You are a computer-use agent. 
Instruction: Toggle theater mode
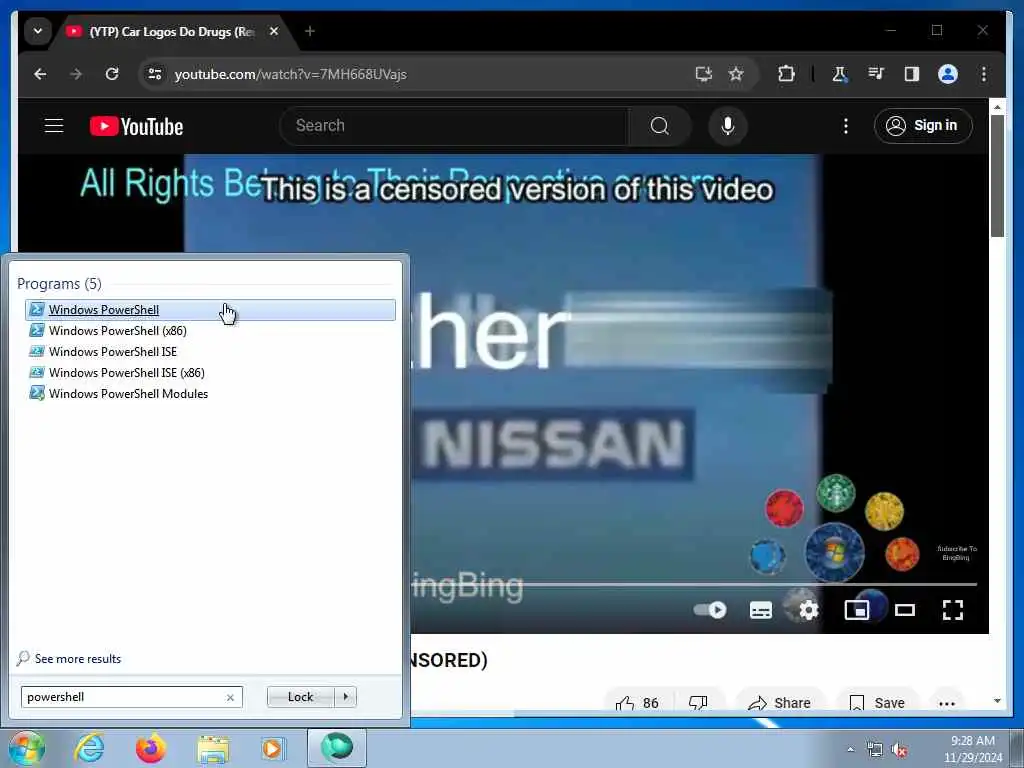point(905,610)
